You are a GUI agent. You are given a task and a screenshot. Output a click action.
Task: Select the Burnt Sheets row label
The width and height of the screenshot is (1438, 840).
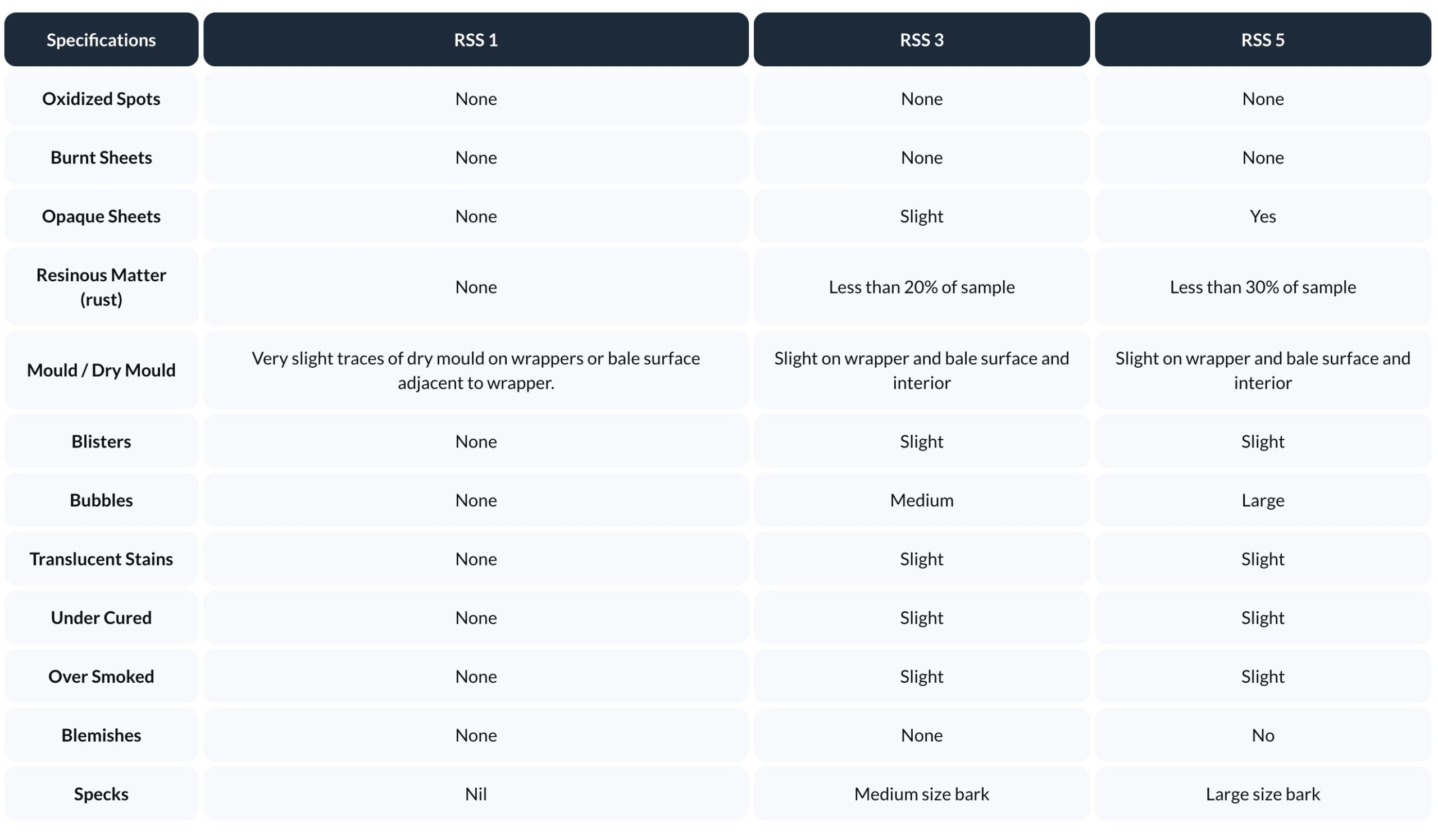(101, 157)
